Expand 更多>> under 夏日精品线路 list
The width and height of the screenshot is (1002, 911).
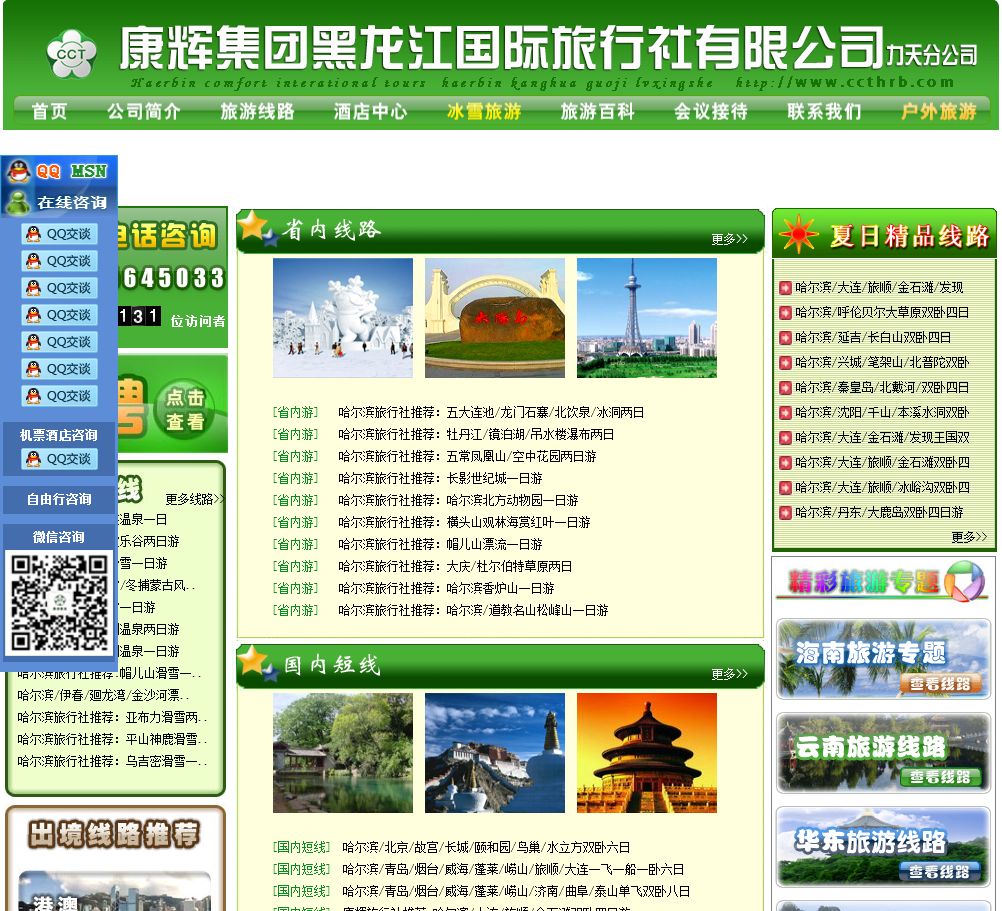pyautogui.click(x=969, y=537)
